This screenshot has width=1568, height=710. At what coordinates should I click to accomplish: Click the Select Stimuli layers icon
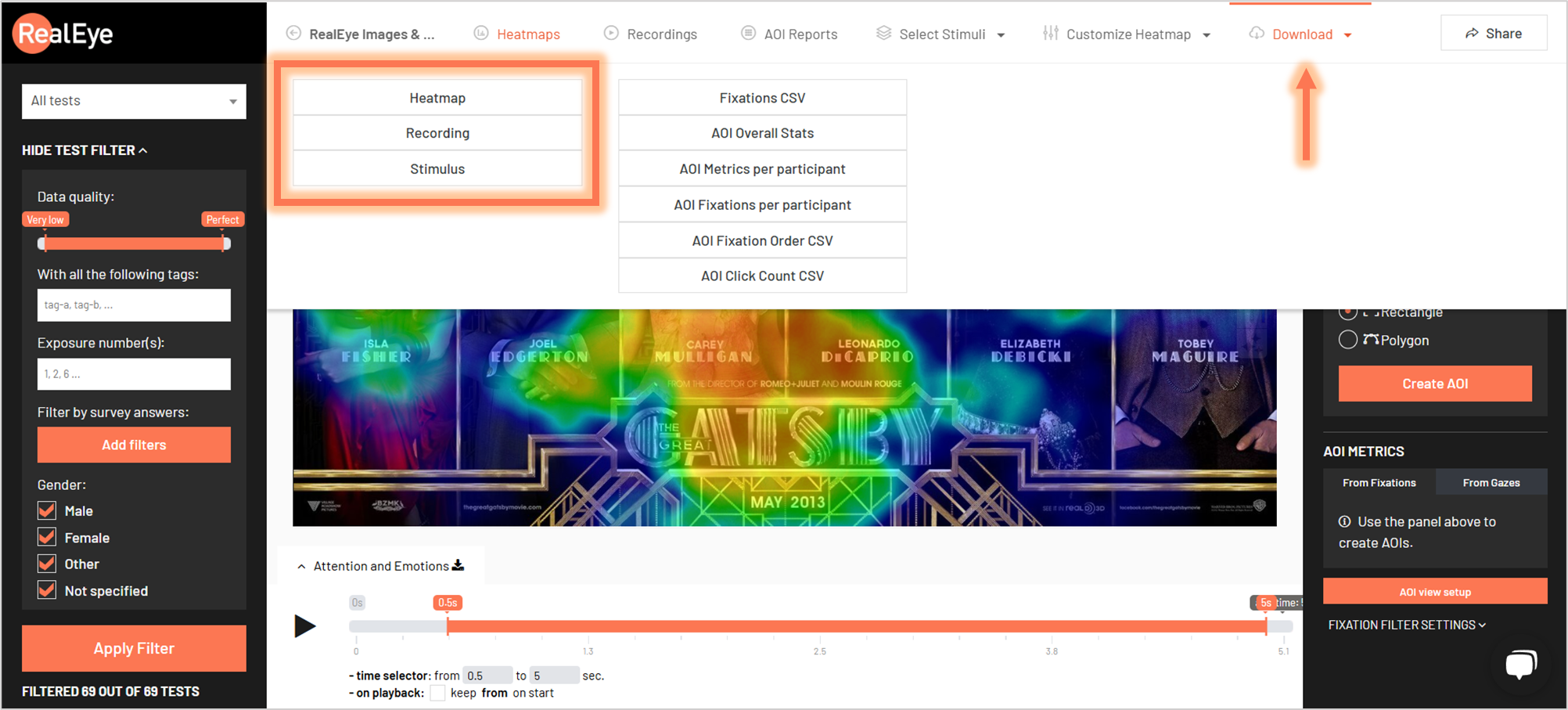click(883, 34)
